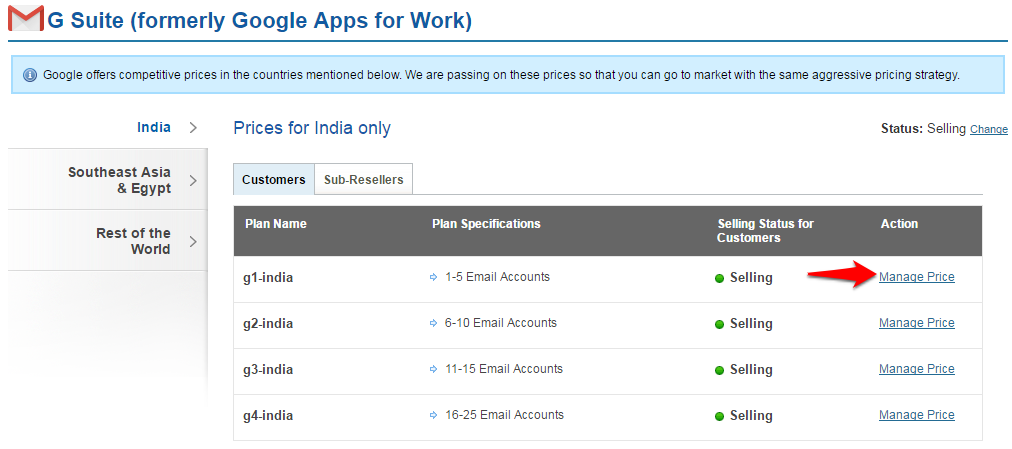Image resolution: width=1012 pixels, height=449 pixels.
Task: Select Rest of the World region
Action: 133,241
